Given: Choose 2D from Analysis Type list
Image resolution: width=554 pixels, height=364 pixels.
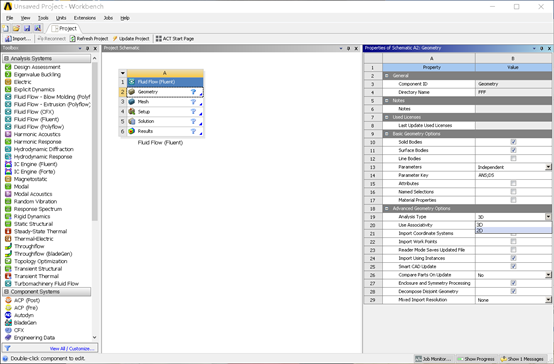Looking at the screenshot, I should point(513,230).
